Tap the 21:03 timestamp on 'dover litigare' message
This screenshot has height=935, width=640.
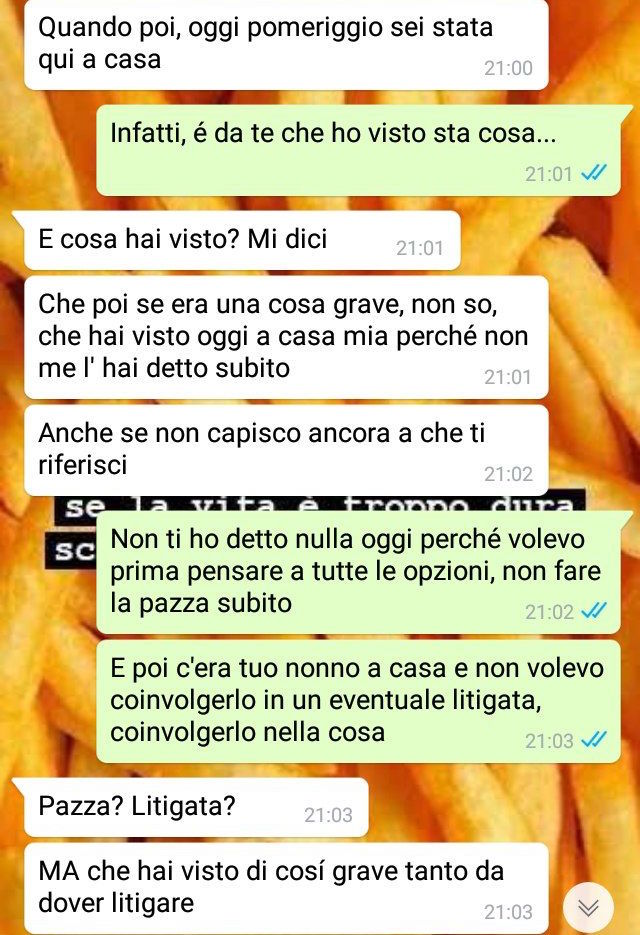tap(508, 912)
